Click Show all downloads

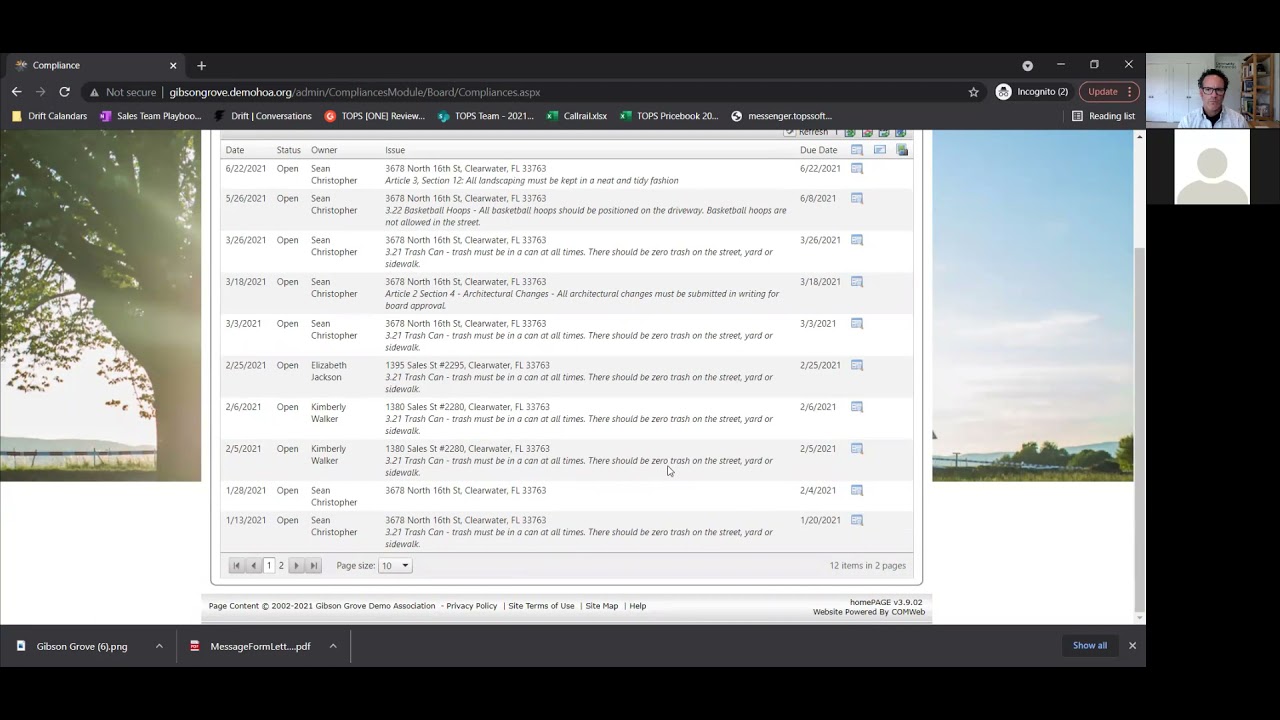[x=1090, y=646]
